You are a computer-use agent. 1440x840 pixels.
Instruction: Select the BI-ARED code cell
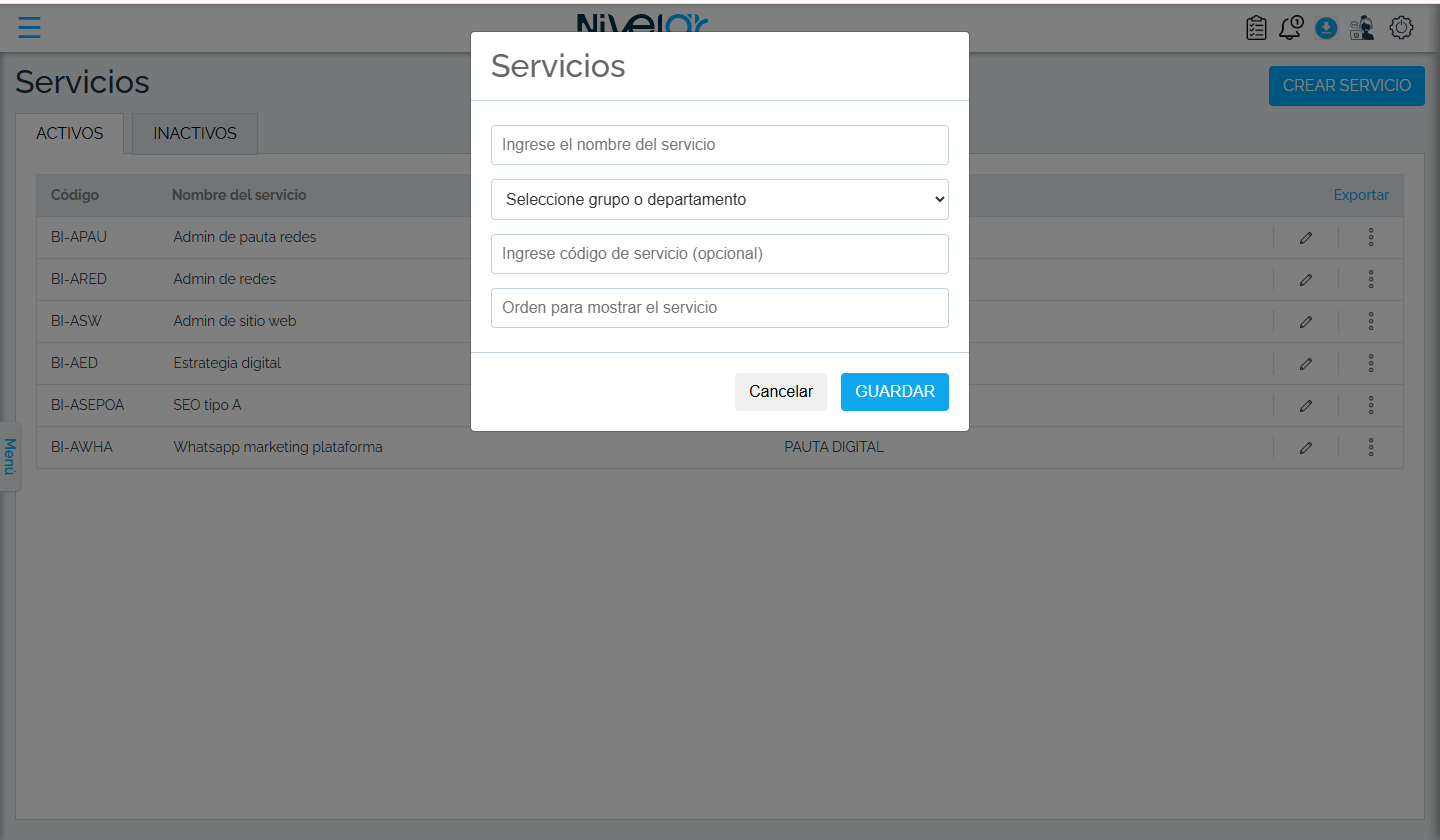coord(79,279)
